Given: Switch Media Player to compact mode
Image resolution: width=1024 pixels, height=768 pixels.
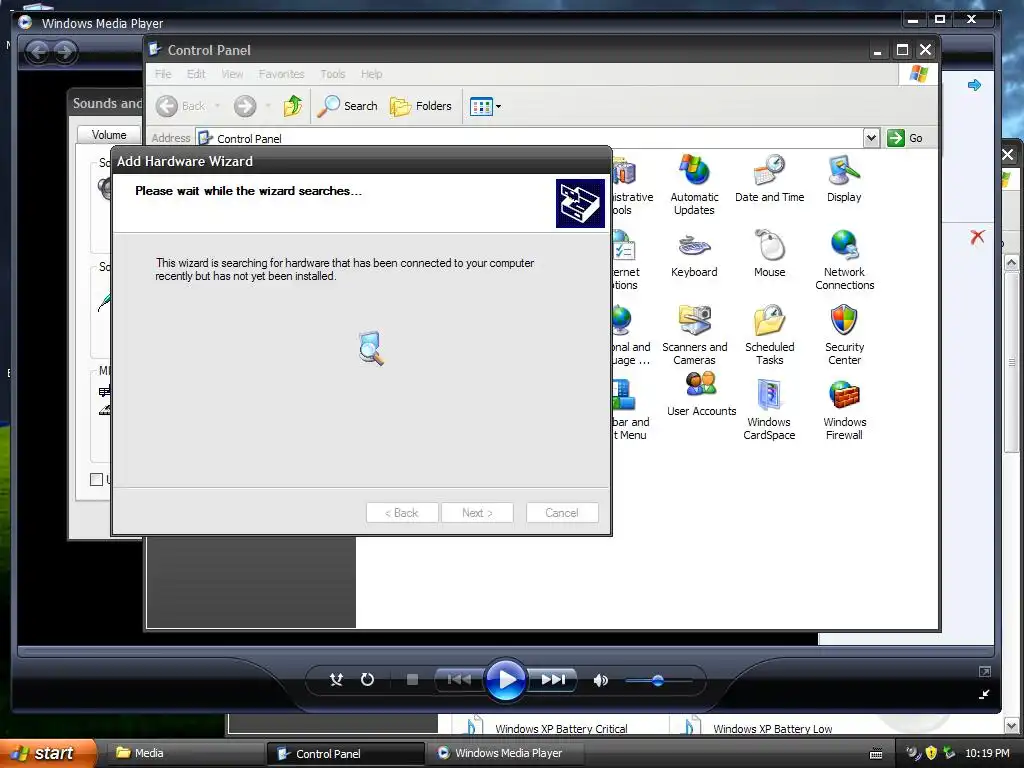Looking at the screenshot, I should tap(984, 694).
